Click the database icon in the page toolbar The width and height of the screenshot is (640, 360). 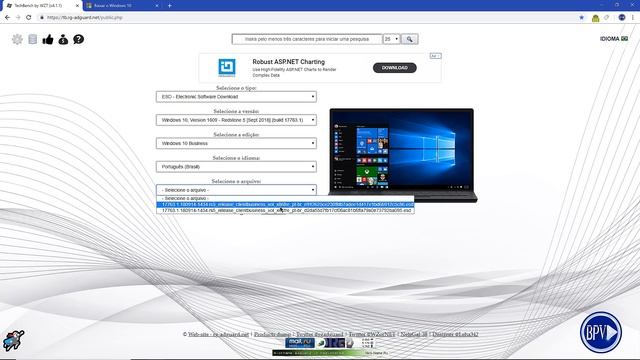pyautogui.click(x=33, y=39)
